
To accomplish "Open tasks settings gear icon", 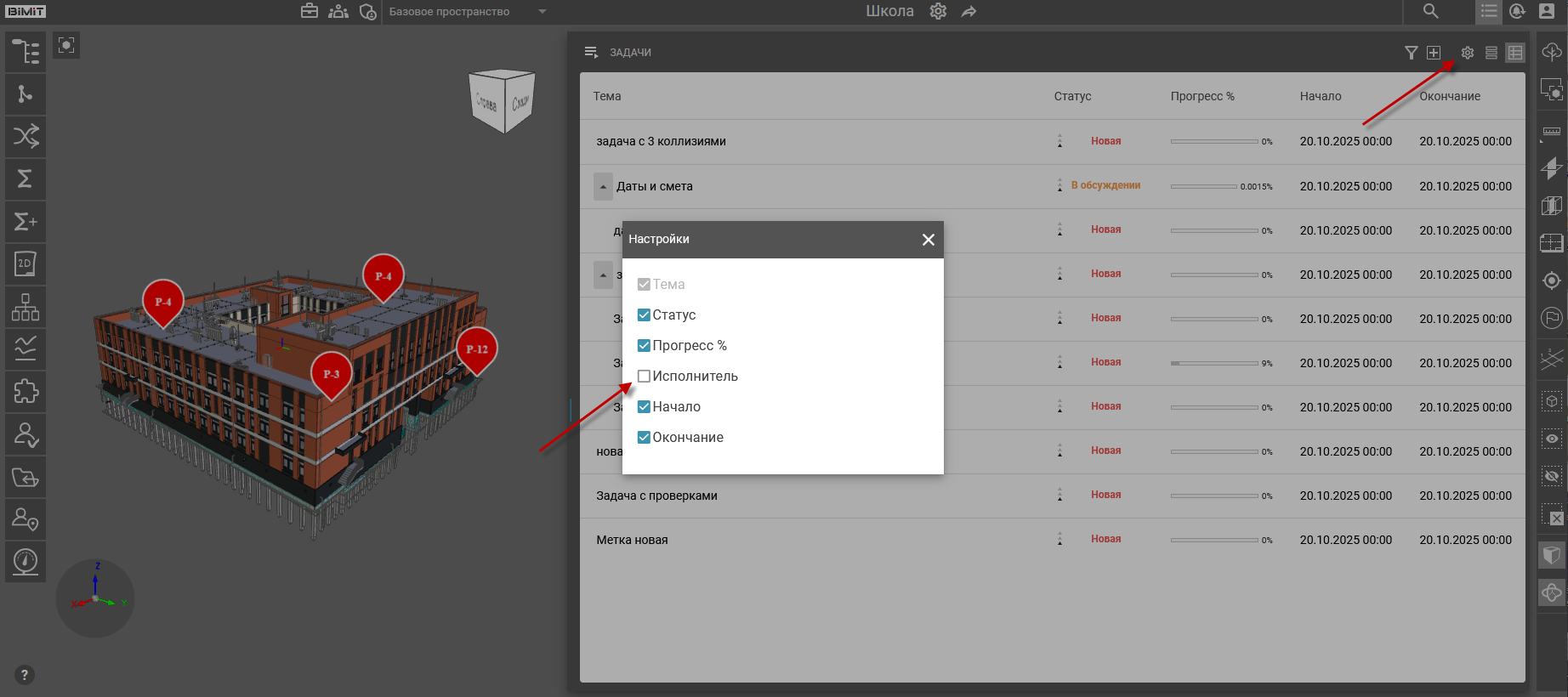I will pos(1467,53).
